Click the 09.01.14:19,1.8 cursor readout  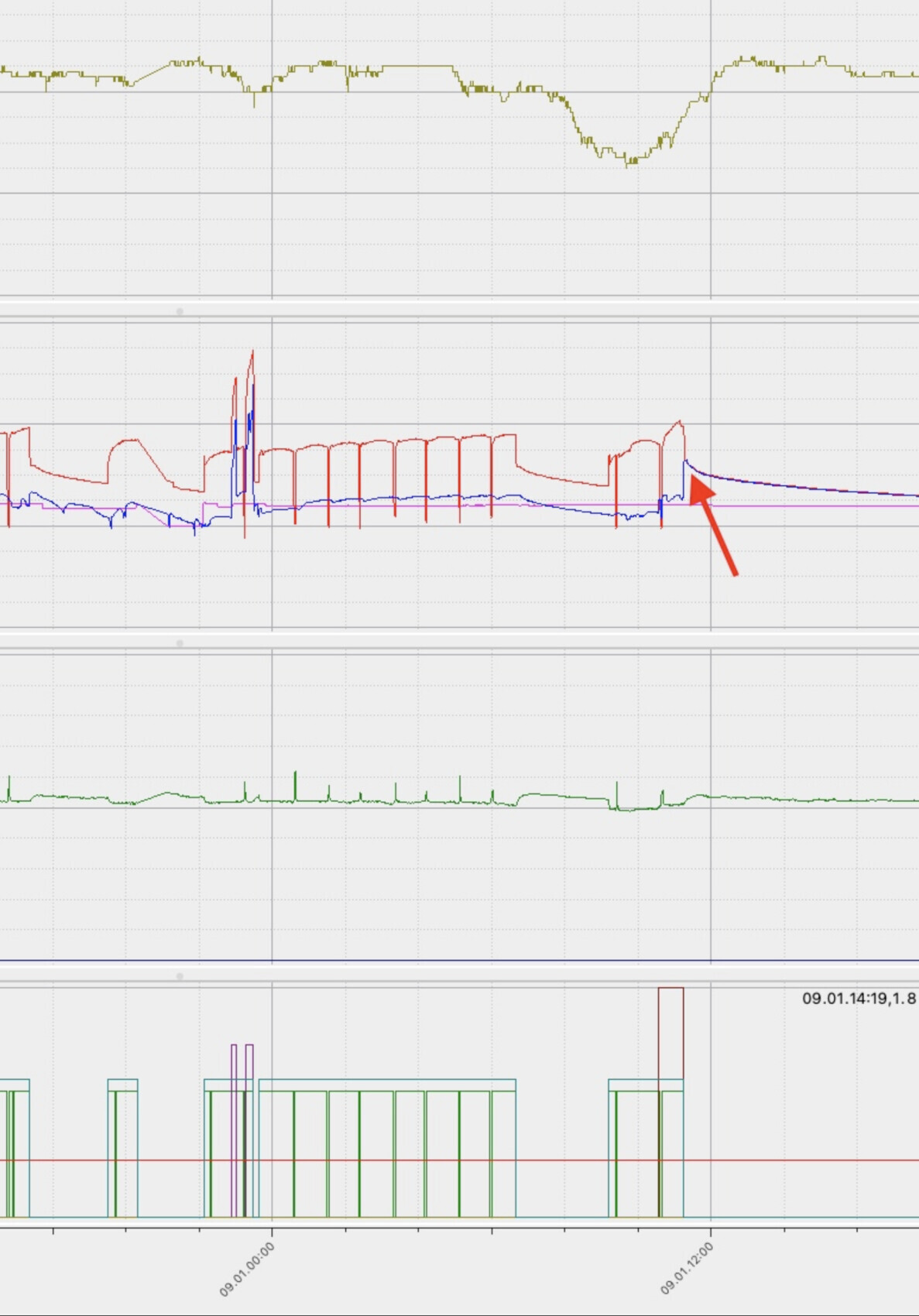858,998
